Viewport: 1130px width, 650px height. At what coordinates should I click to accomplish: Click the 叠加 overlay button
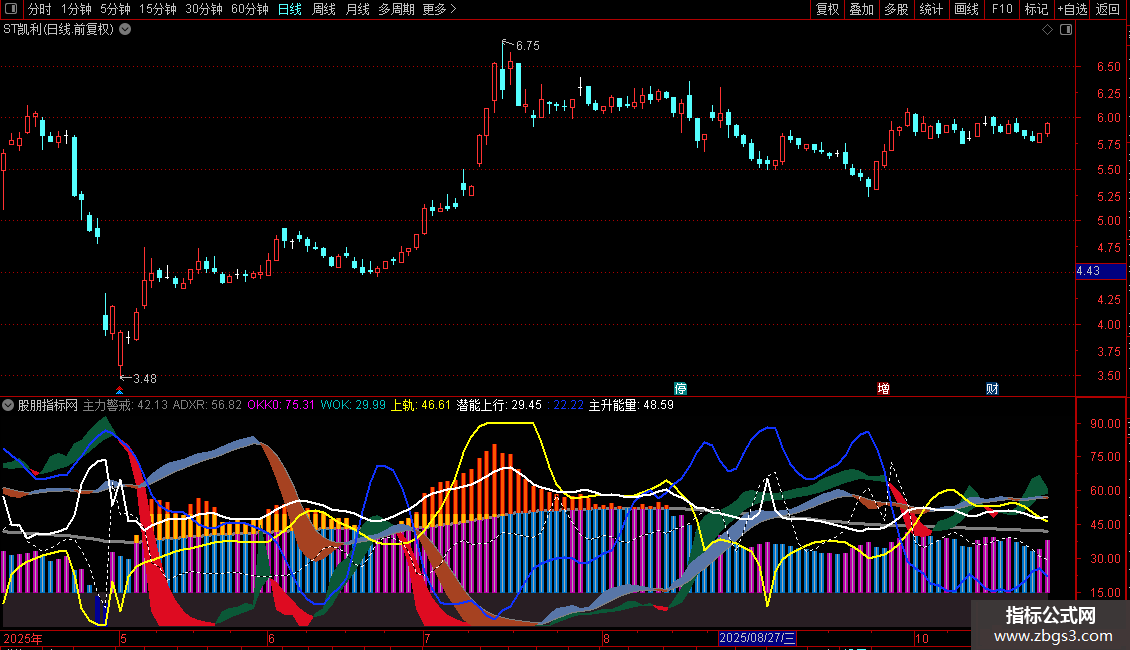point(861,9)
